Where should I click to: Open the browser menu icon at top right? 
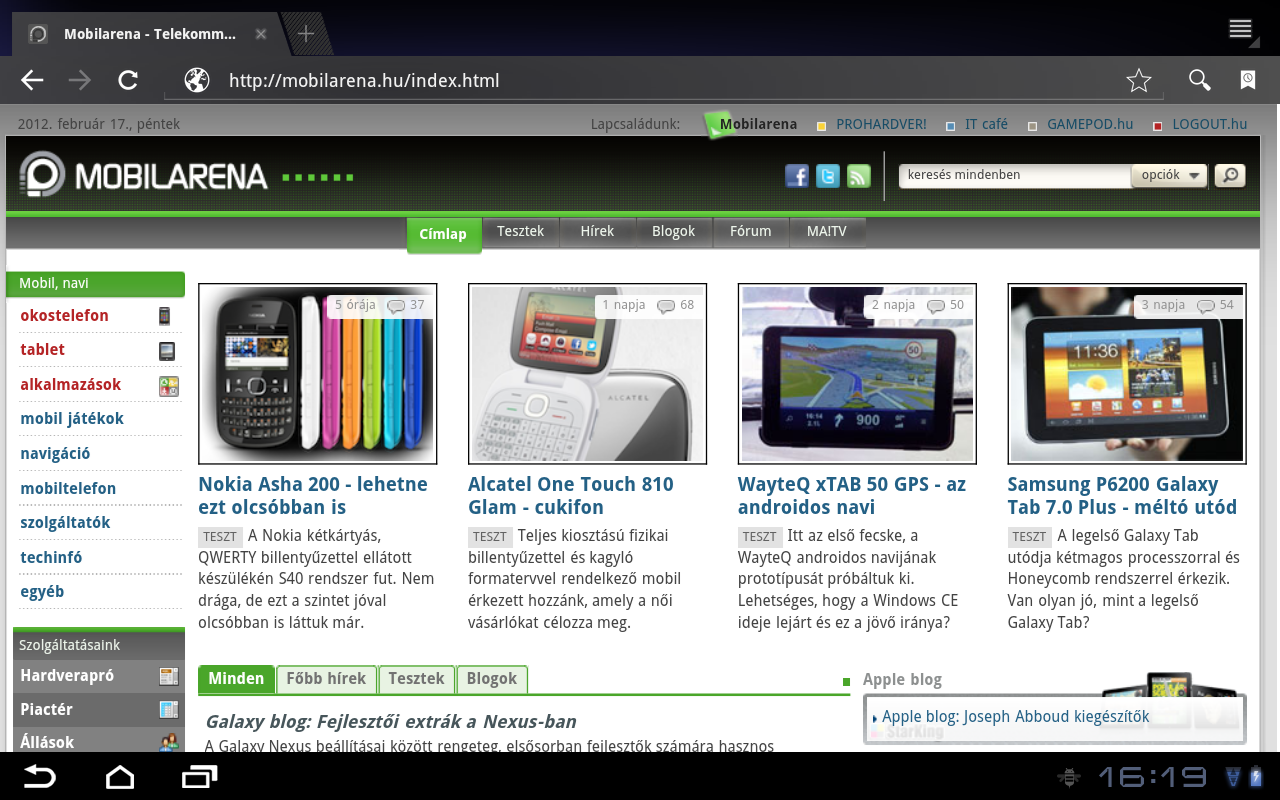tap(1241, 29)
